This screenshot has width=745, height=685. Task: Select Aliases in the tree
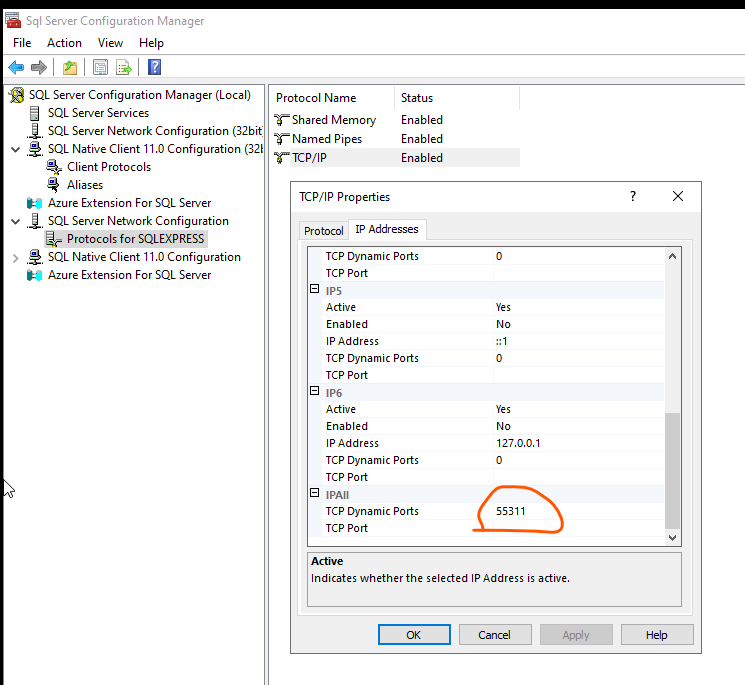(85, 185)
